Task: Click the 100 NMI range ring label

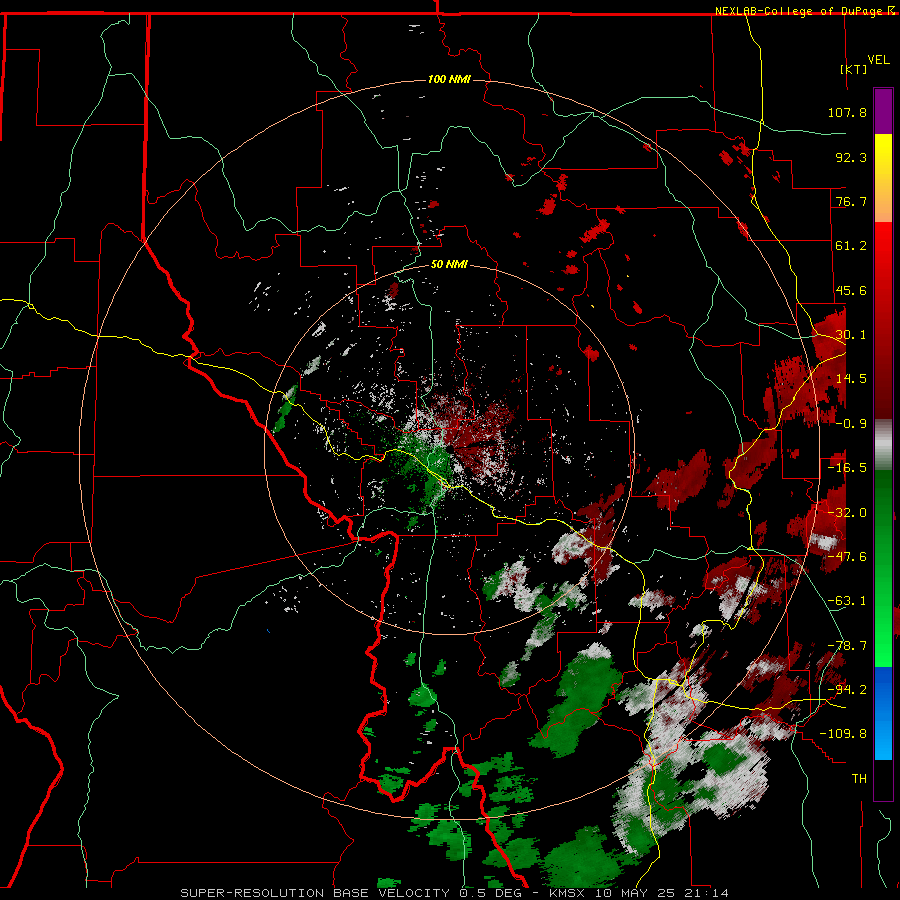Action: [449, 79]
